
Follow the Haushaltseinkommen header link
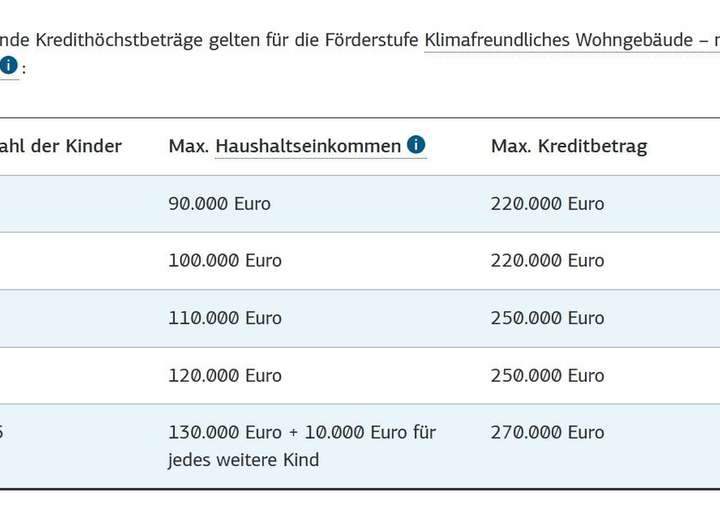tap(308, 147)
